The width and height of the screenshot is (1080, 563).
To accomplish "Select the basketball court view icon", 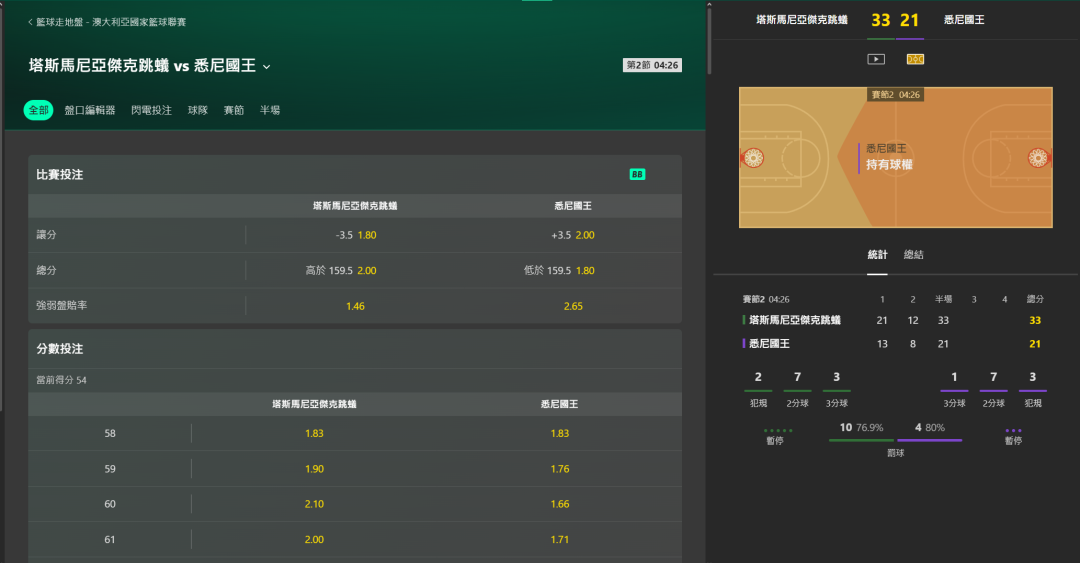I will point(915,59).
